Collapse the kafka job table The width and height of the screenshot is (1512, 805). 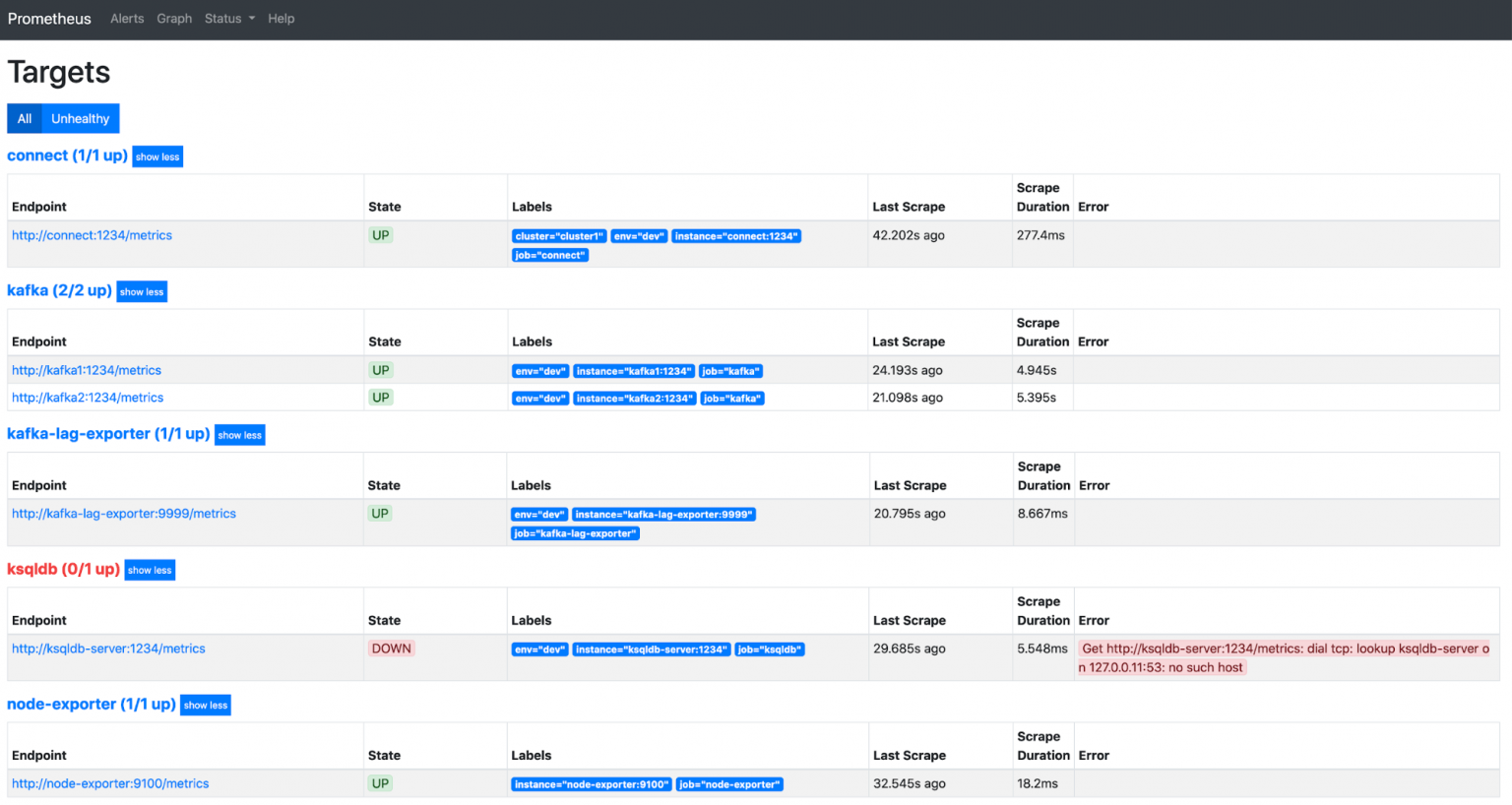[141, 291]
